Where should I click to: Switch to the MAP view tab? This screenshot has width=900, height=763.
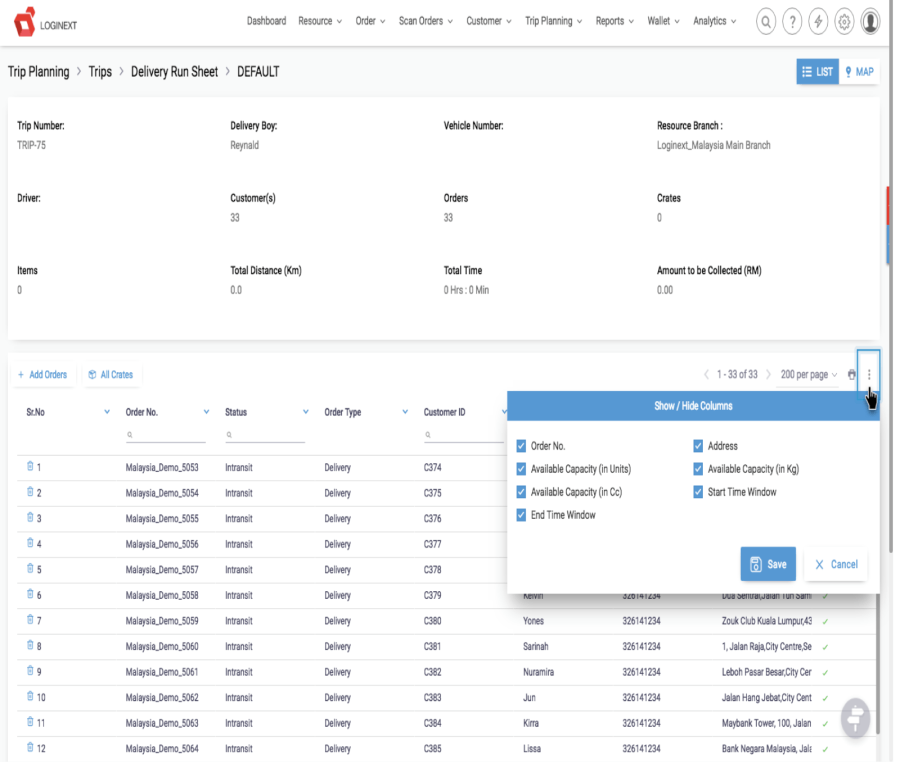click(858, 71)
